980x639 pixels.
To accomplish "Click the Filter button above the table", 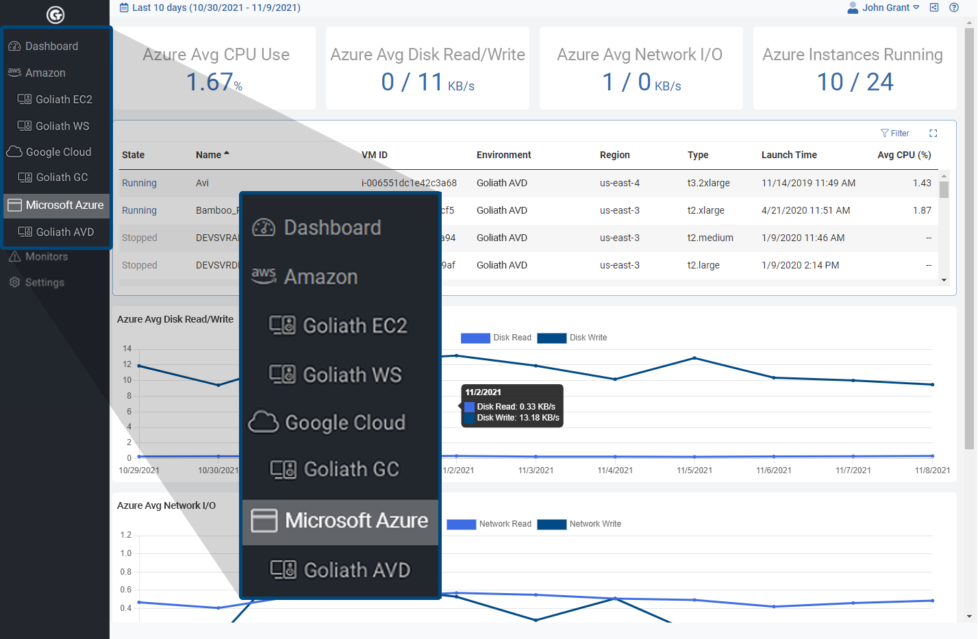I will 893,132.
